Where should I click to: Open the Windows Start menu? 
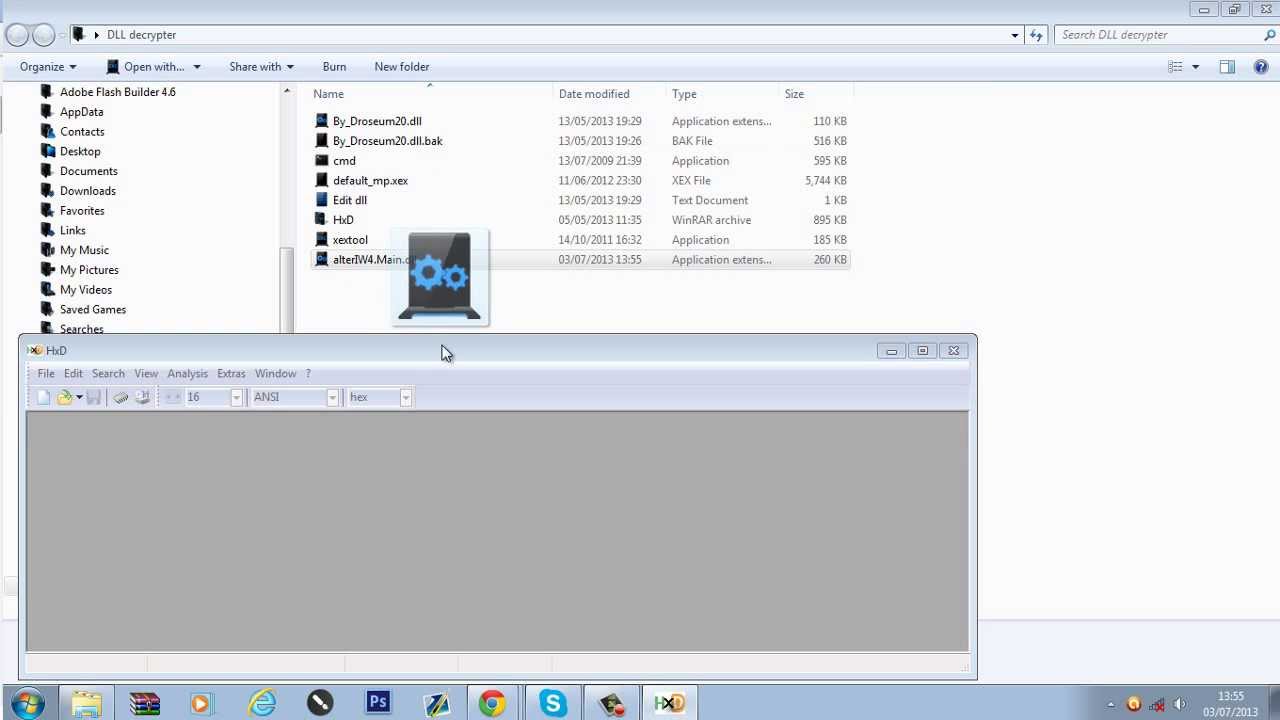tap(28, 703)
